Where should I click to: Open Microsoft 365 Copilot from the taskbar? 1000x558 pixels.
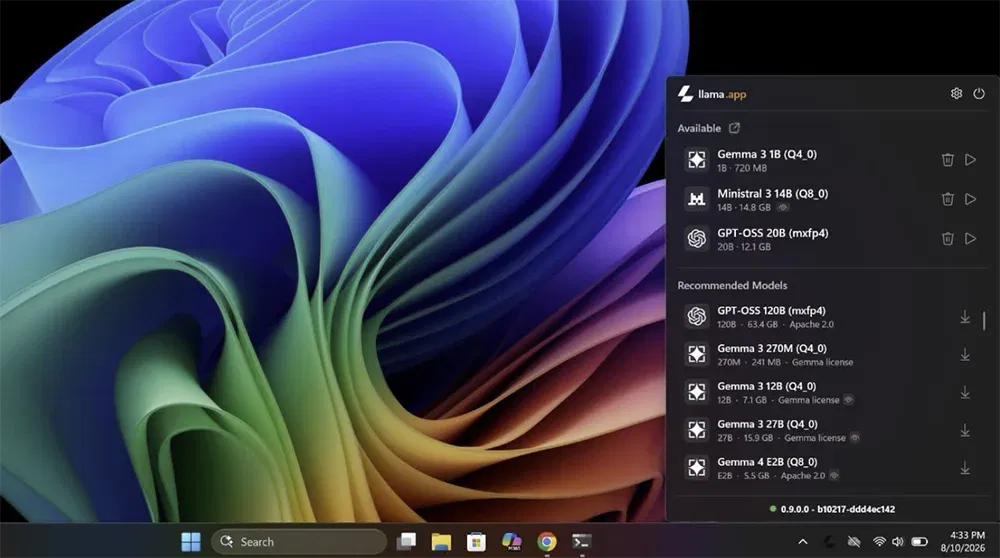(x=511, y=541)
